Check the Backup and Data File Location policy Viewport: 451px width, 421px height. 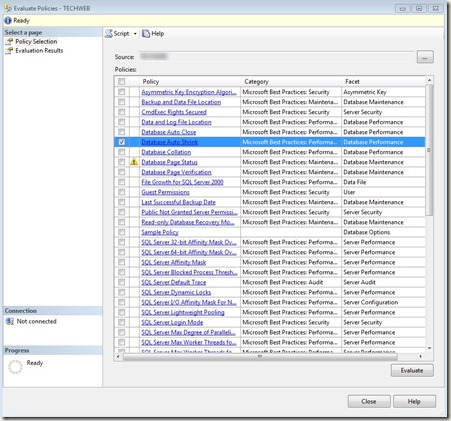pyautogui.click(x=122, y=102)
